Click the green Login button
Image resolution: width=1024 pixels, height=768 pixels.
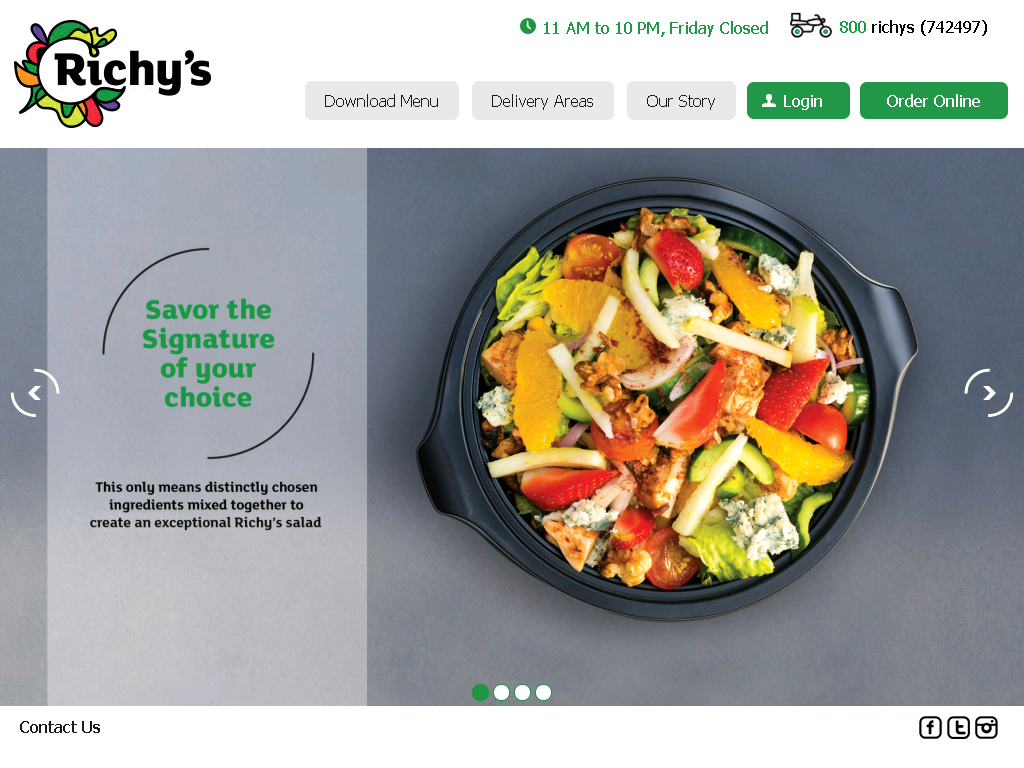click(798, 101)
